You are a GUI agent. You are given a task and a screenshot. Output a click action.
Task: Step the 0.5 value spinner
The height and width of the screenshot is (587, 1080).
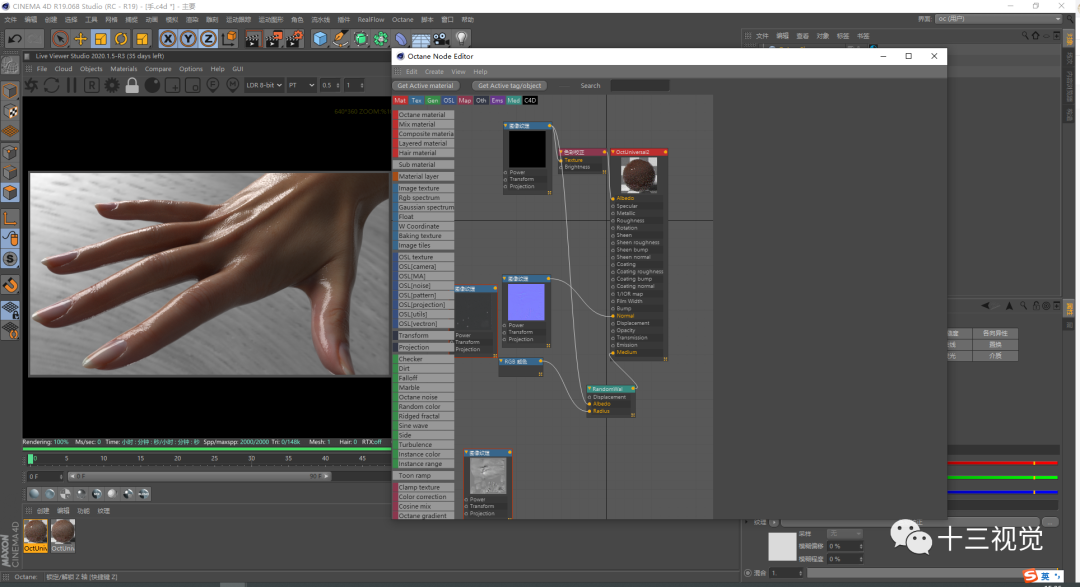(x=338, y=85)
